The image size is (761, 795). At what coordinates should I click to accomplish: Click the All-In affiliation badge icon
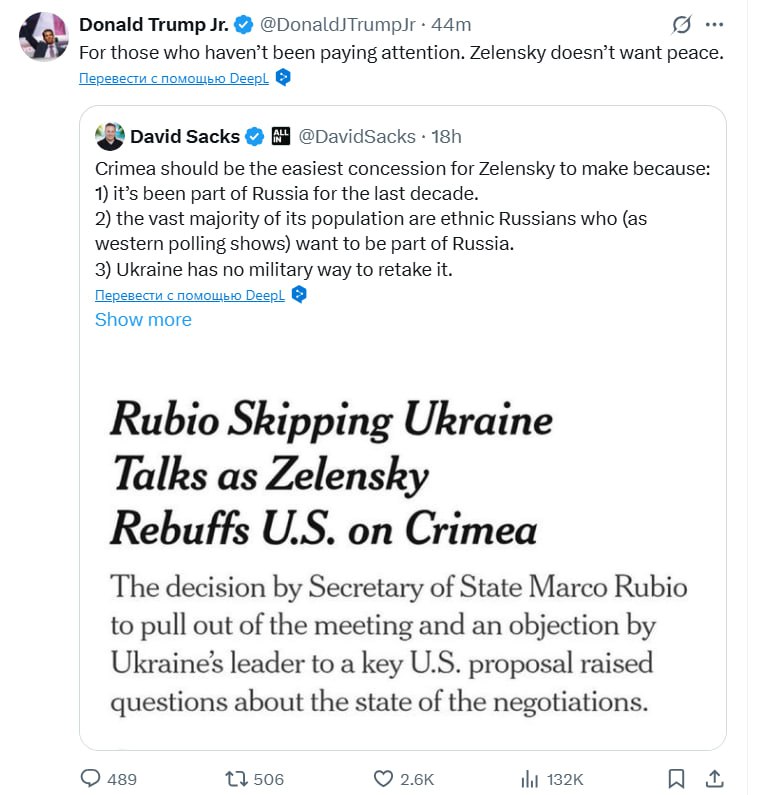[281, 136]
